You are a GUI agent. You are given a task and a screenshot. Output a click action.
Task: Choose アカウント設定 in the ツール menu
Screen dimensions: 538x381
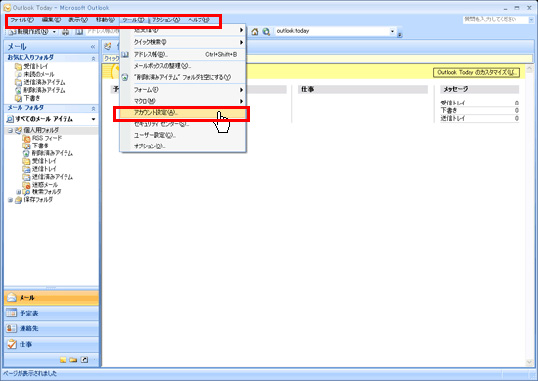click(183, 113)
